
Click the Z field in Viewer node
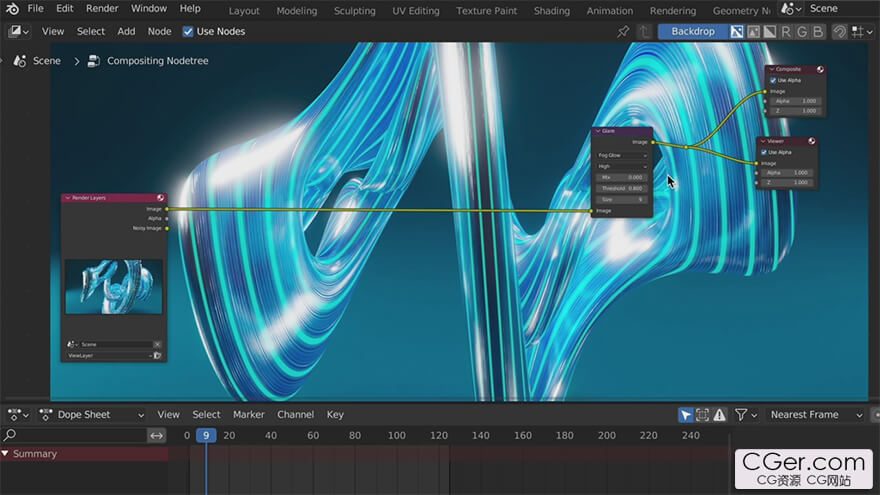787,182
